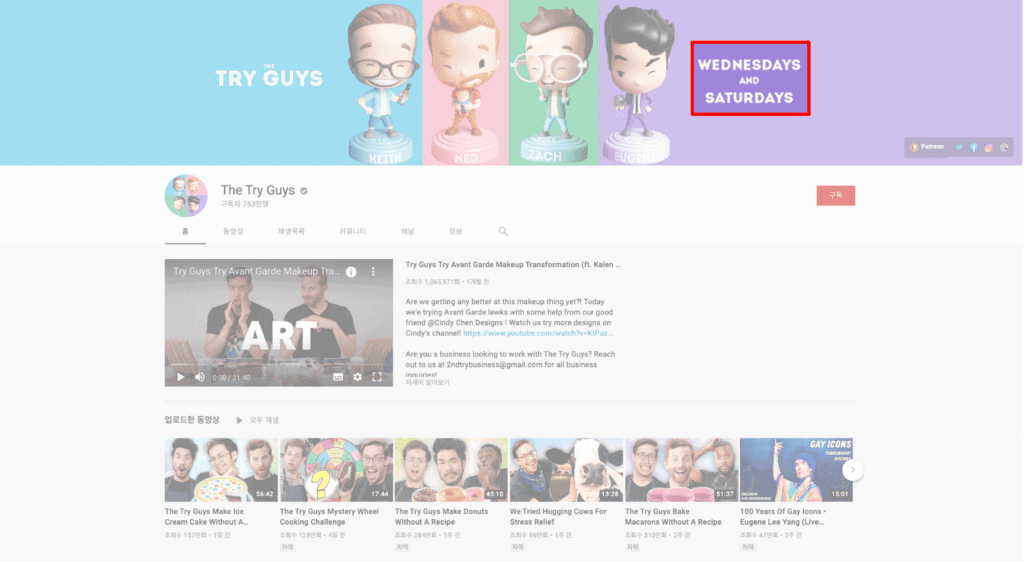This screenshot has height=562, width=1024.
Task: Click the 자막 badge under Mystery Wheel video
Action: [287, 547]
